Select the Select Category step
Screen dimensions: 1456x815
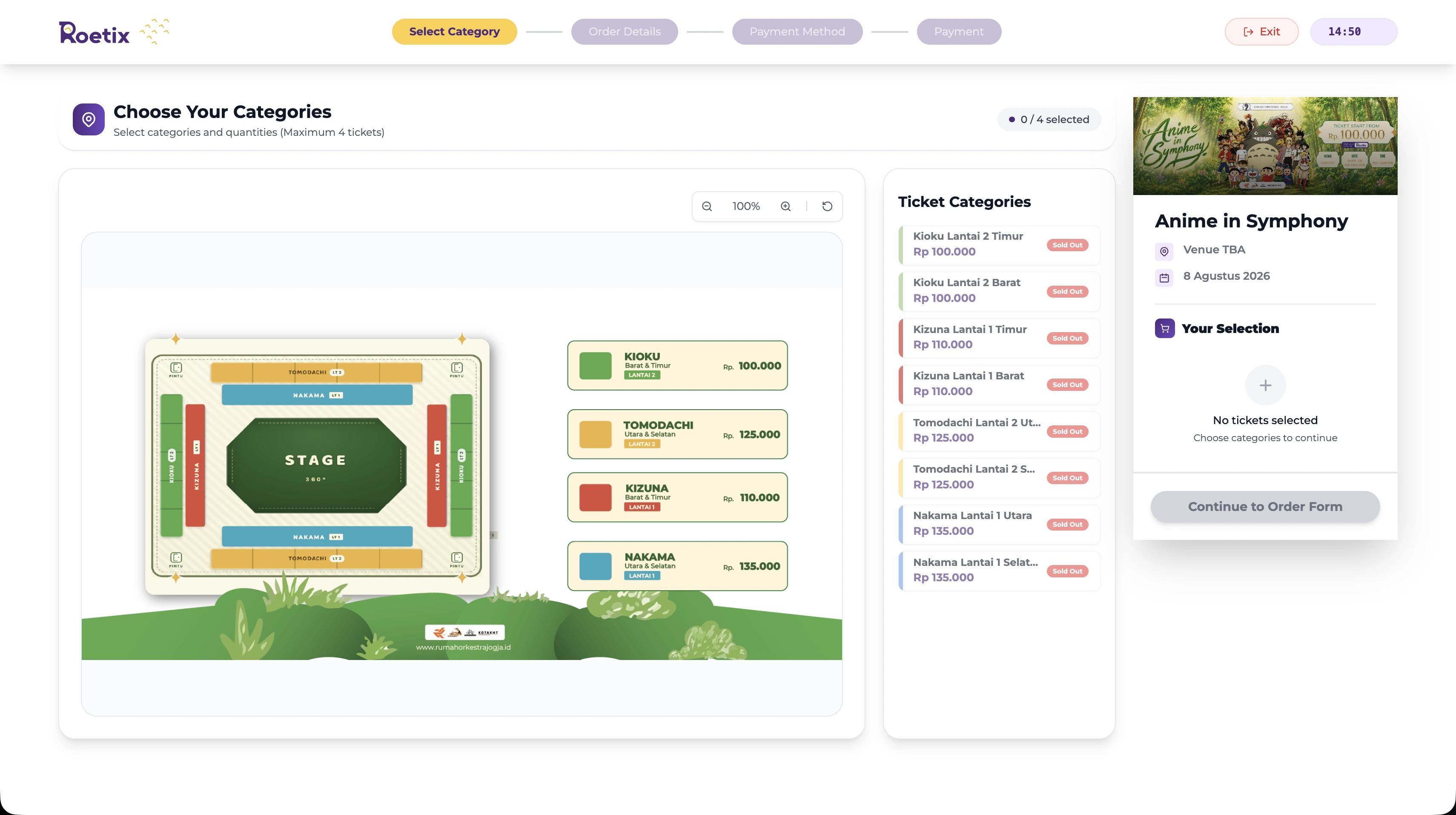[x=454, y=32]
